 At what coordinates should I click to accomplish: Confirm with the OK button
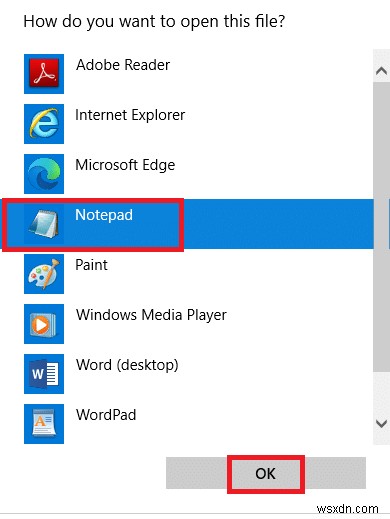click(x=266, y=473)
